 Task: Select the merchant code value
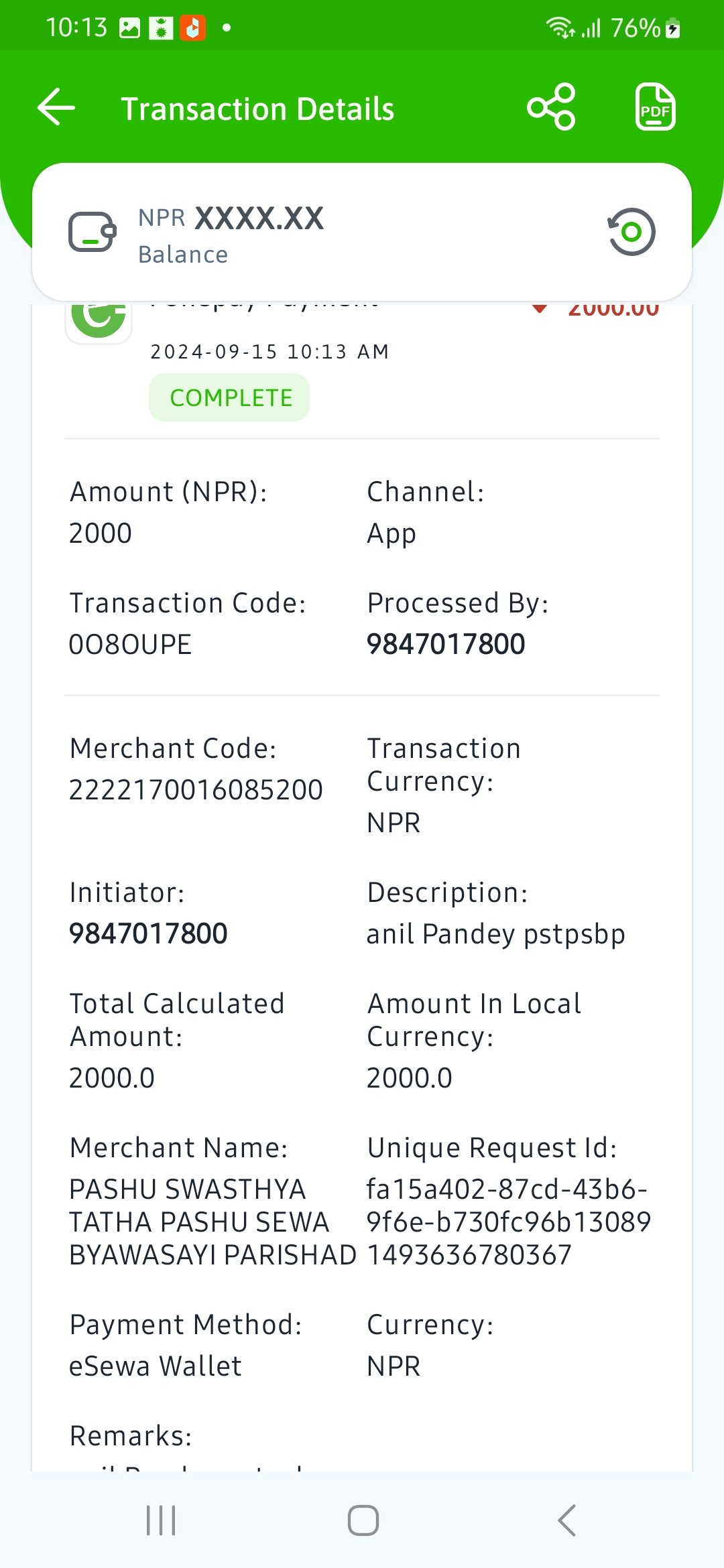pos(196,790)
